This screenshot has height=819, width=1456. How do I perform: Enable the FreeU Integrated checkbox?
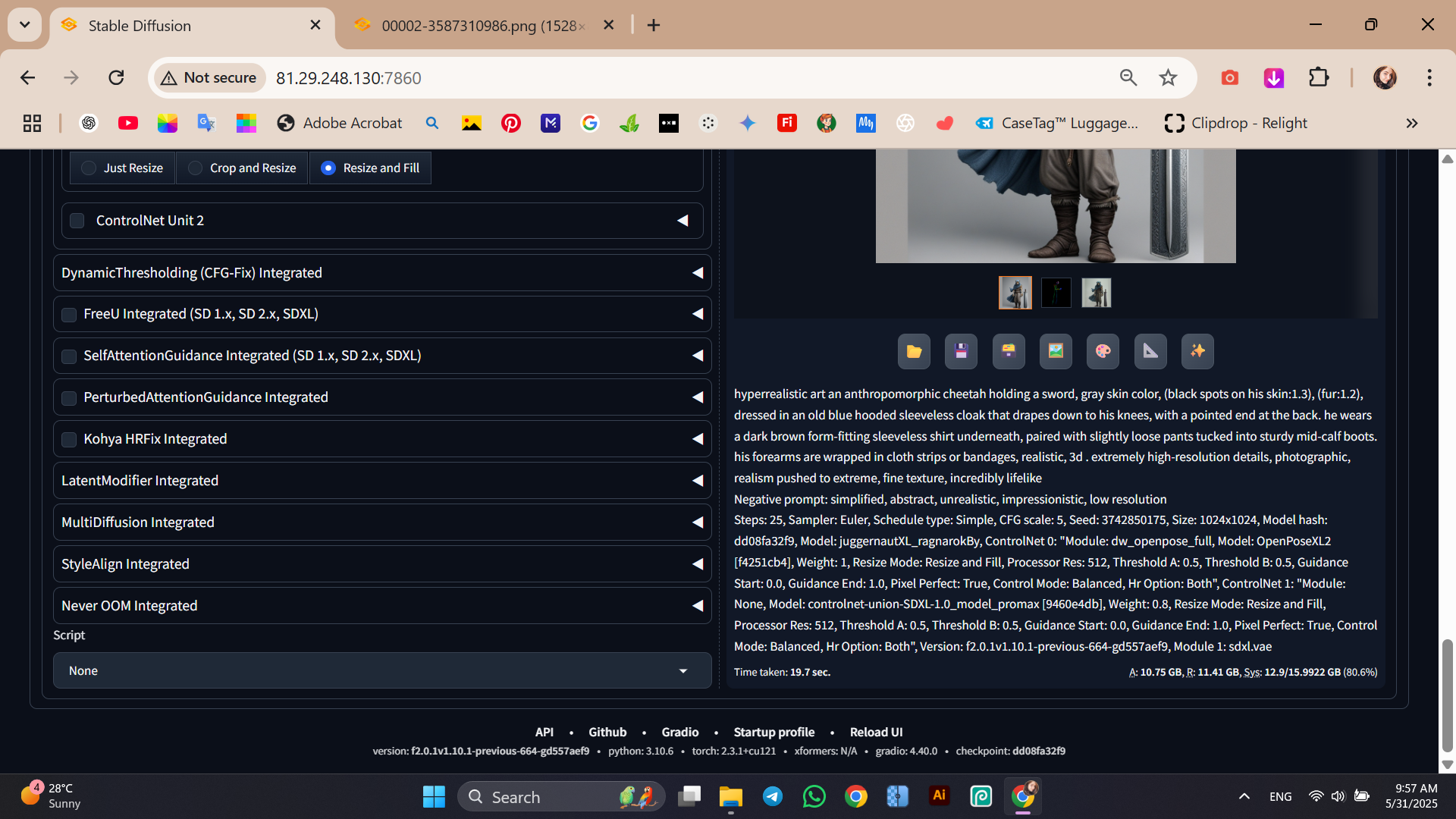tap(69, 315)
